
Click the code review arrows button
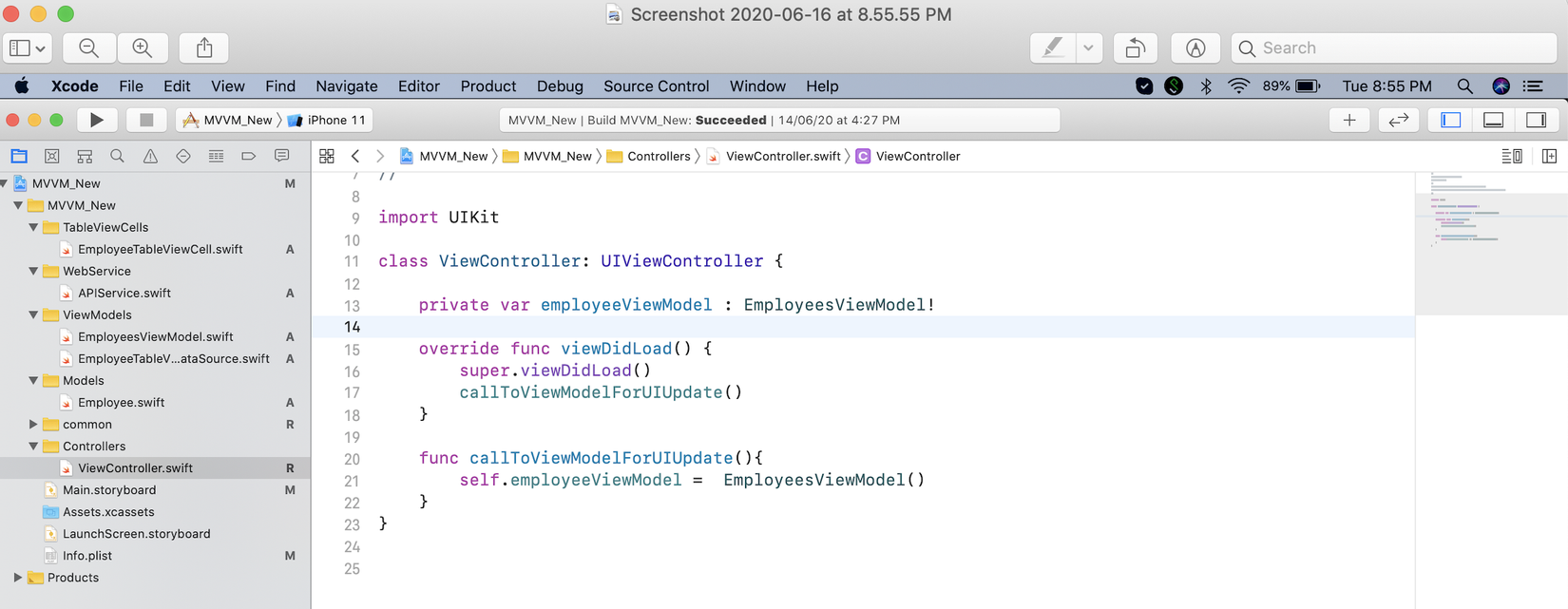pos(1399,120)
